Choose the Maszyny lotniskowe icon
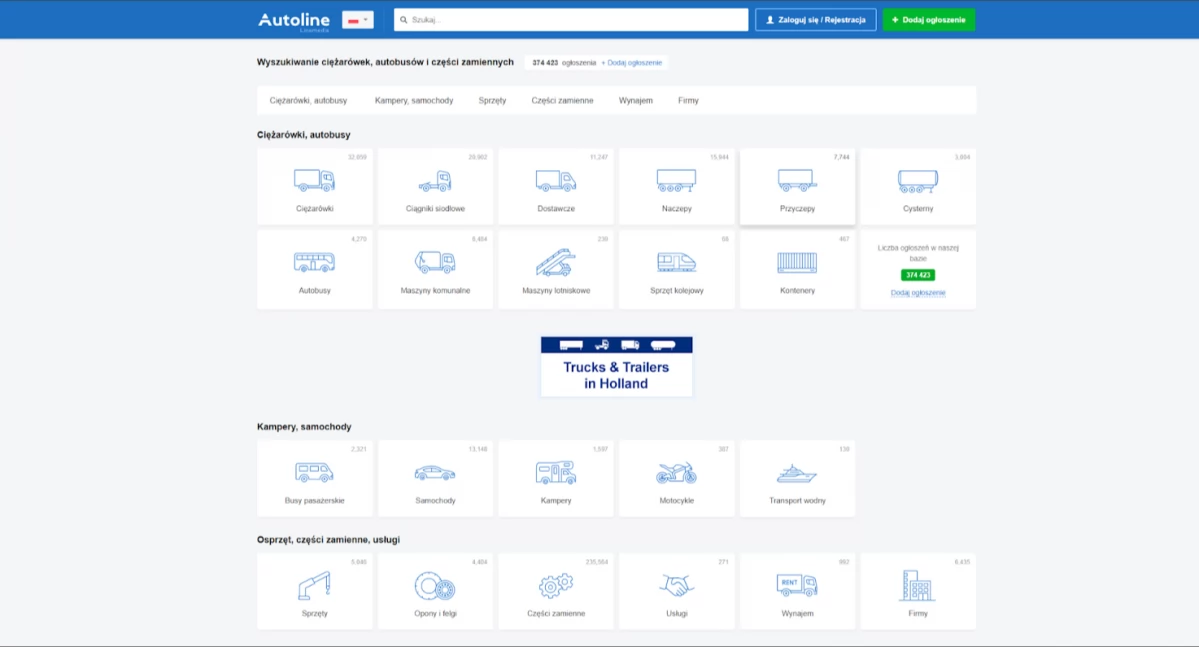Screen dimensions: 1199x647 [556, 262]
